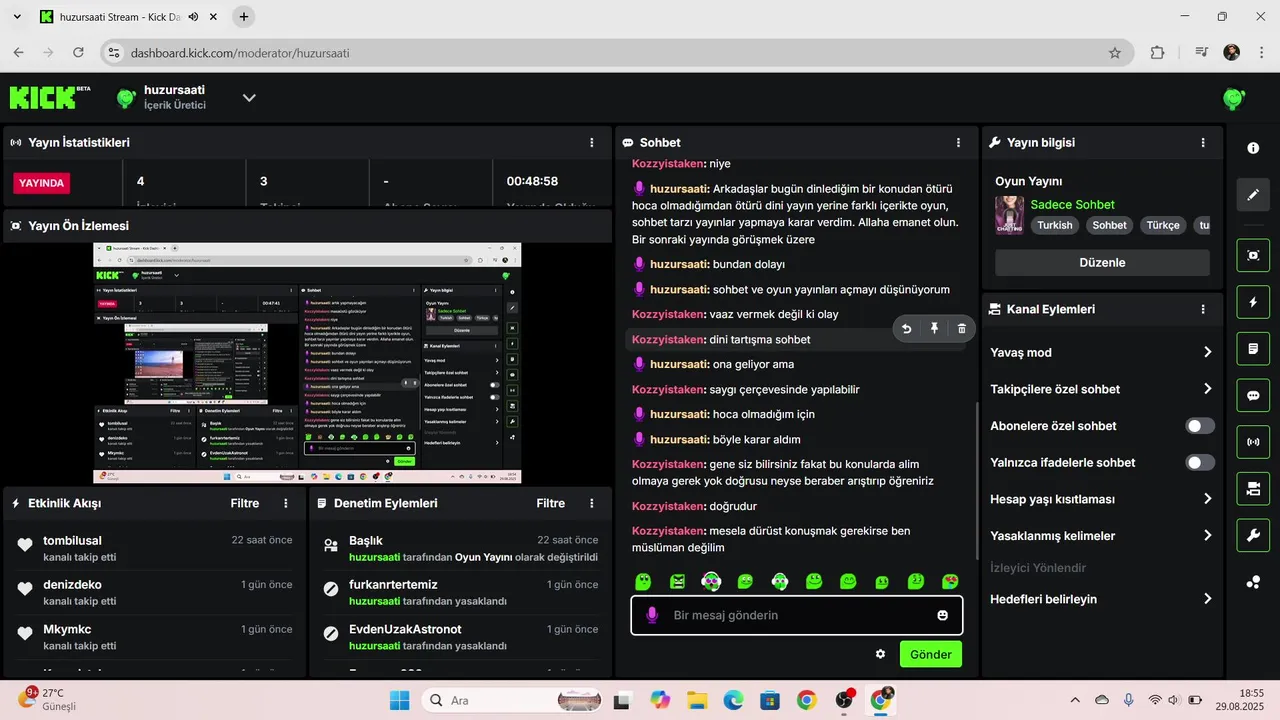Delete the hovered chat message with the trash icon
Screen dimensions: 1280x720
pos(962,328)
